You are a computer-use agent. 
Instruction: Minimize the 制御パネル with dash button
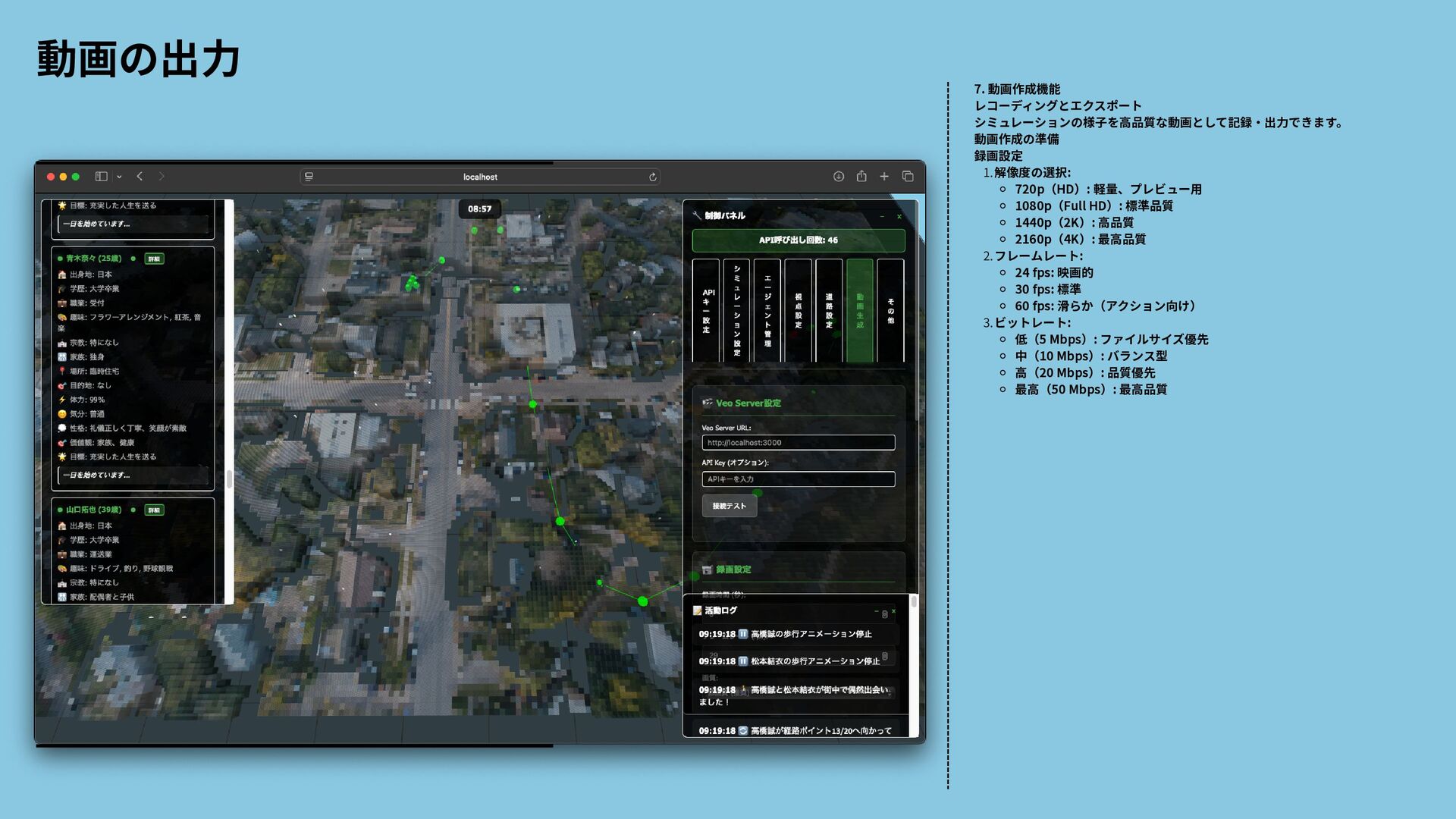click(x=882, y=217)
